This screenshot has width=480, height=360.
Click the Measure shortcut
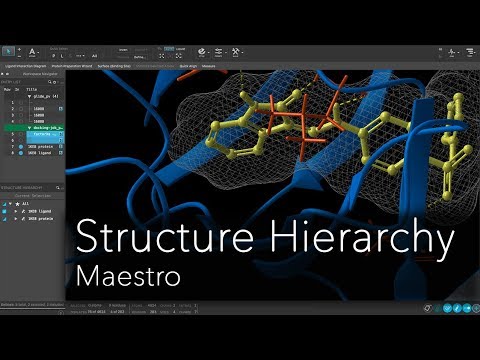point(209,66)
